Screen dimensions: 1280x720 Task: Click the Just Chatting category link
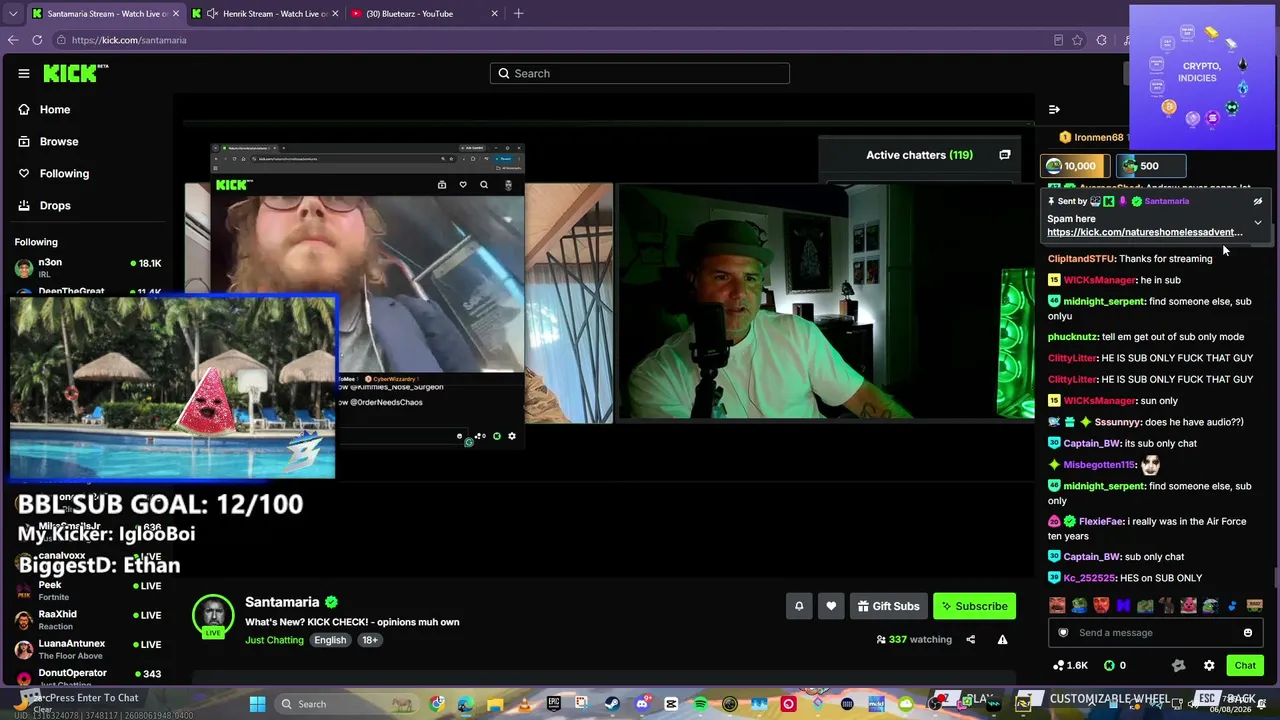click(x=274, y=640)
